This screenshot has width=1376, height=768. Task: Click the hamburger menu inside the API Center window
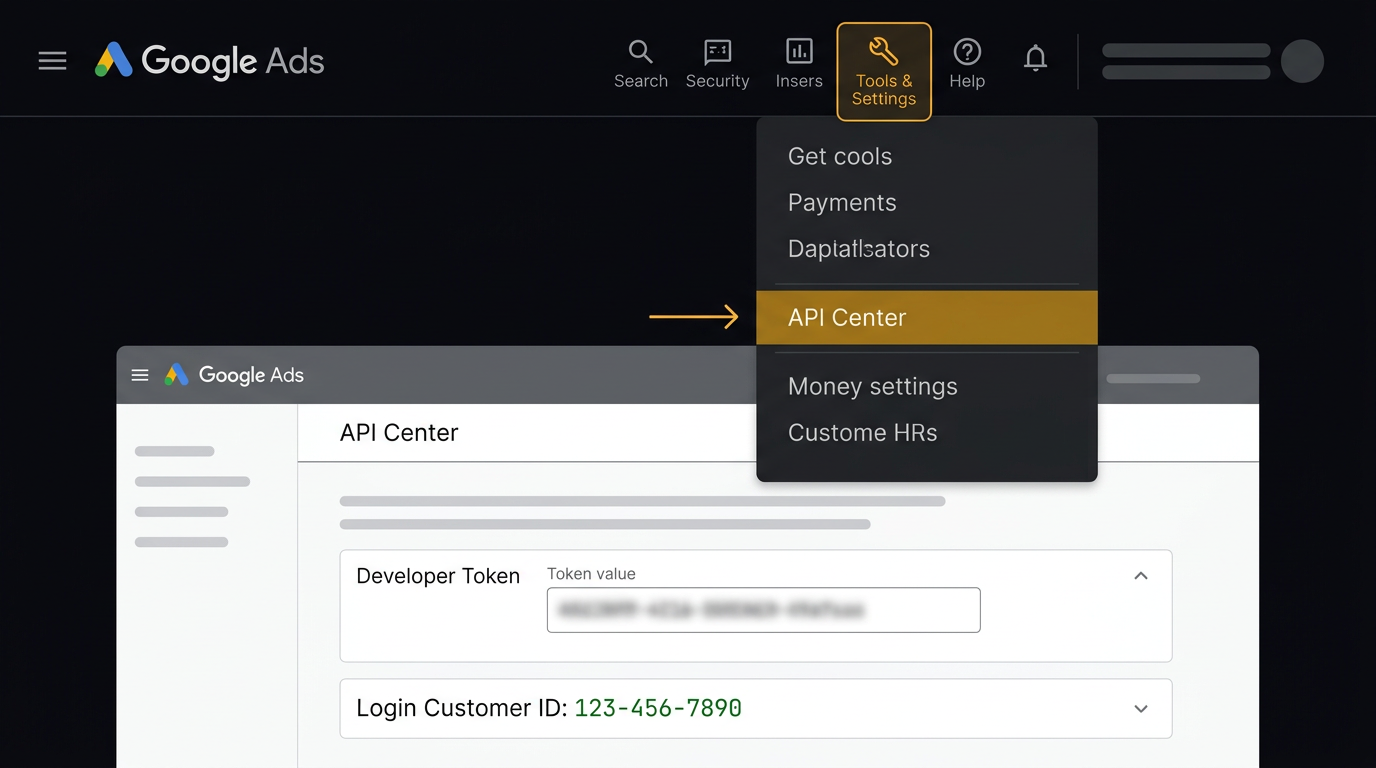(x=140, y=375)
